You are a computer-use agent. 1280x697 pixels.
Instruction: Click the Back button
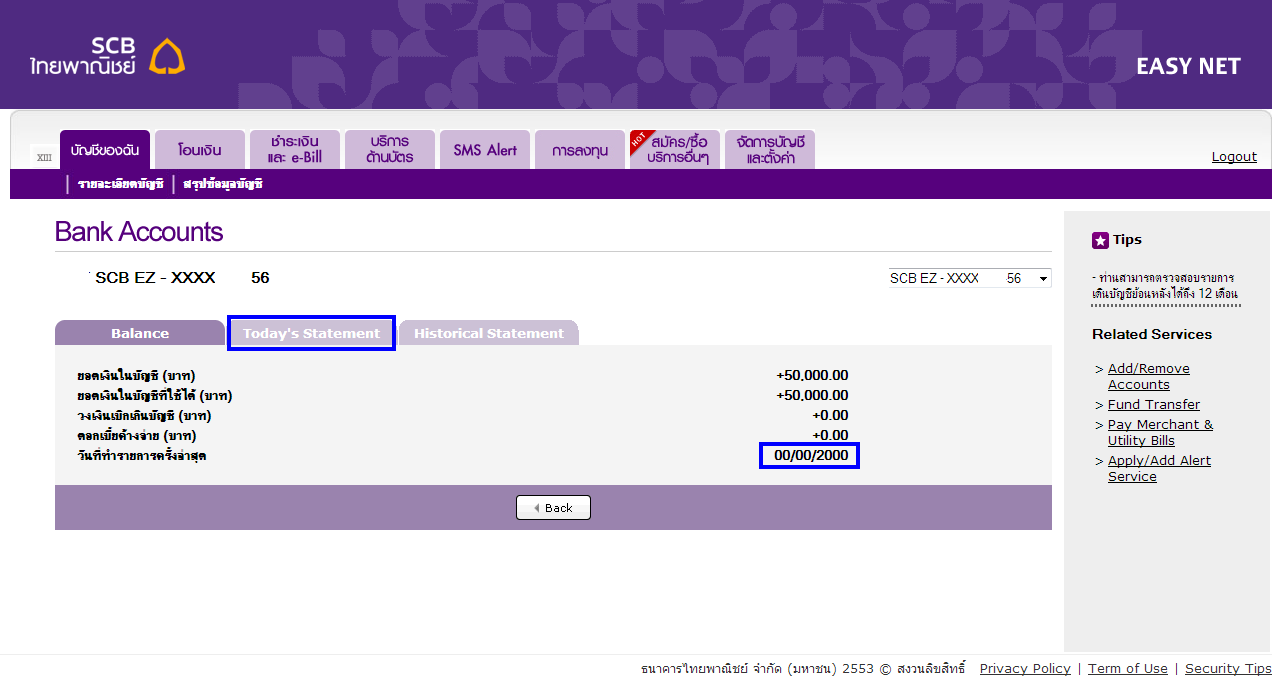coord(553,508)
